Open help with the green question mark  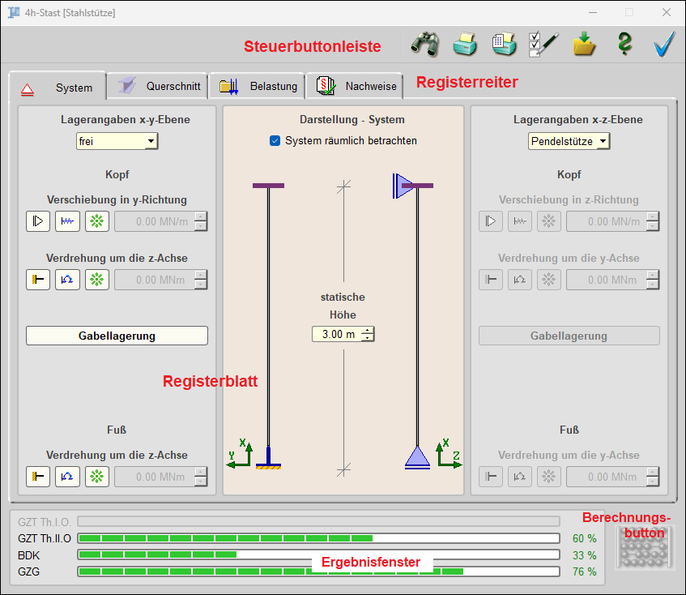[624, 44]
